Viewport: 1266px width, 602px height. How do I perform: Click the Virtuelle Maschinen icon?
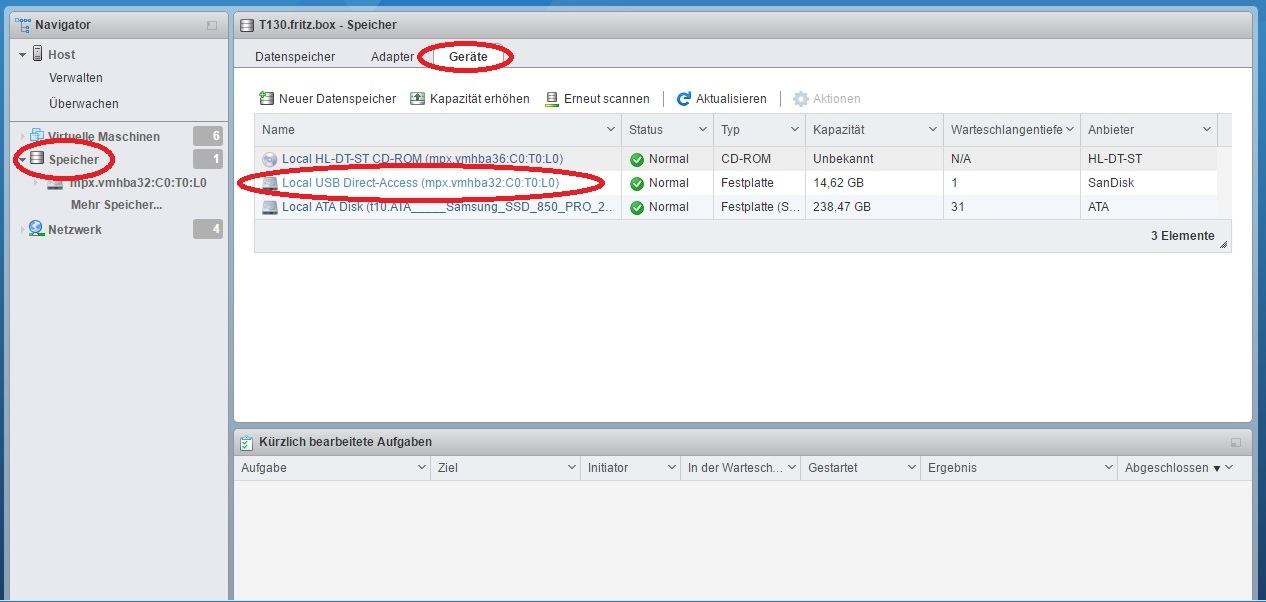37,136
